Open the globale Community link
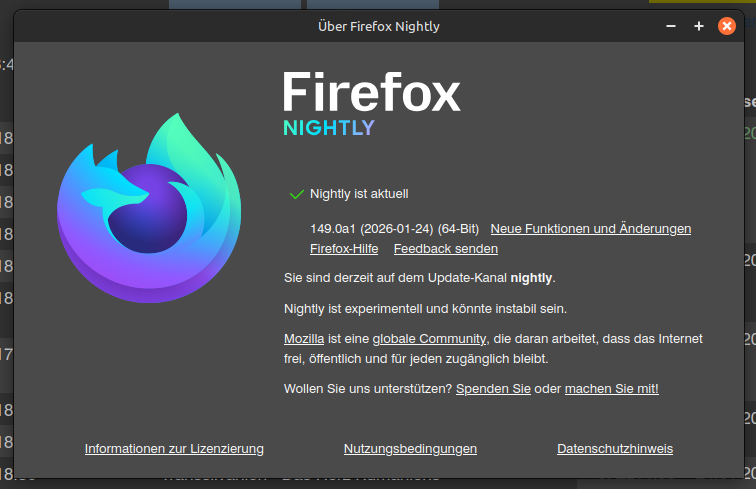This screenshot has height=489, width=756. click(430, 339)
